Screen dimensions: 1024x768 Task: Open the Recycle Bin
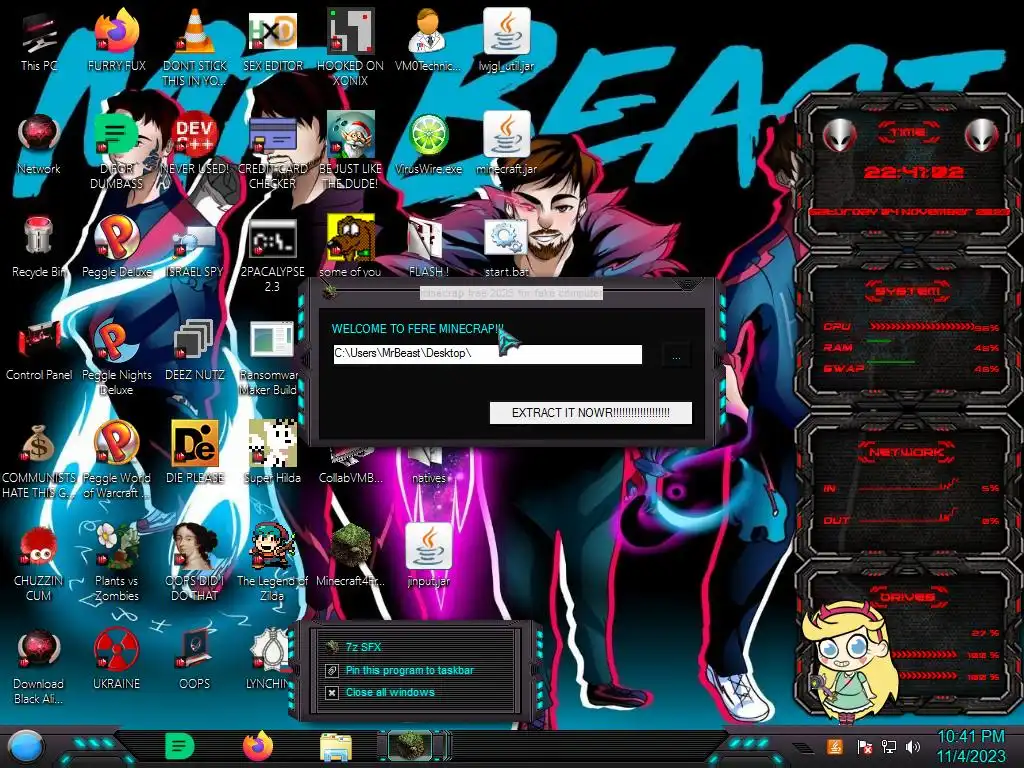39,246
